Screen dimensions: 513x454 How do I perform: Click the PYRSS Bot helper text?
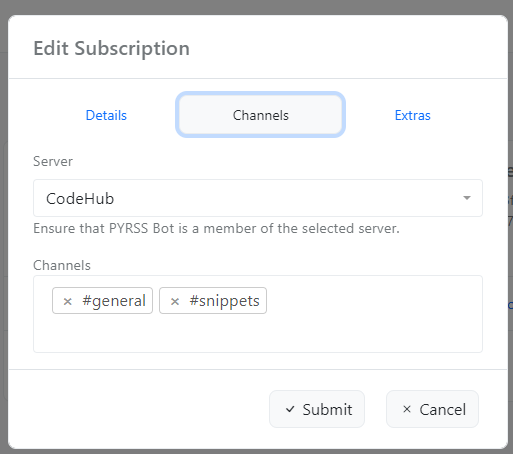pyautogui.click(x=216, y=229)
